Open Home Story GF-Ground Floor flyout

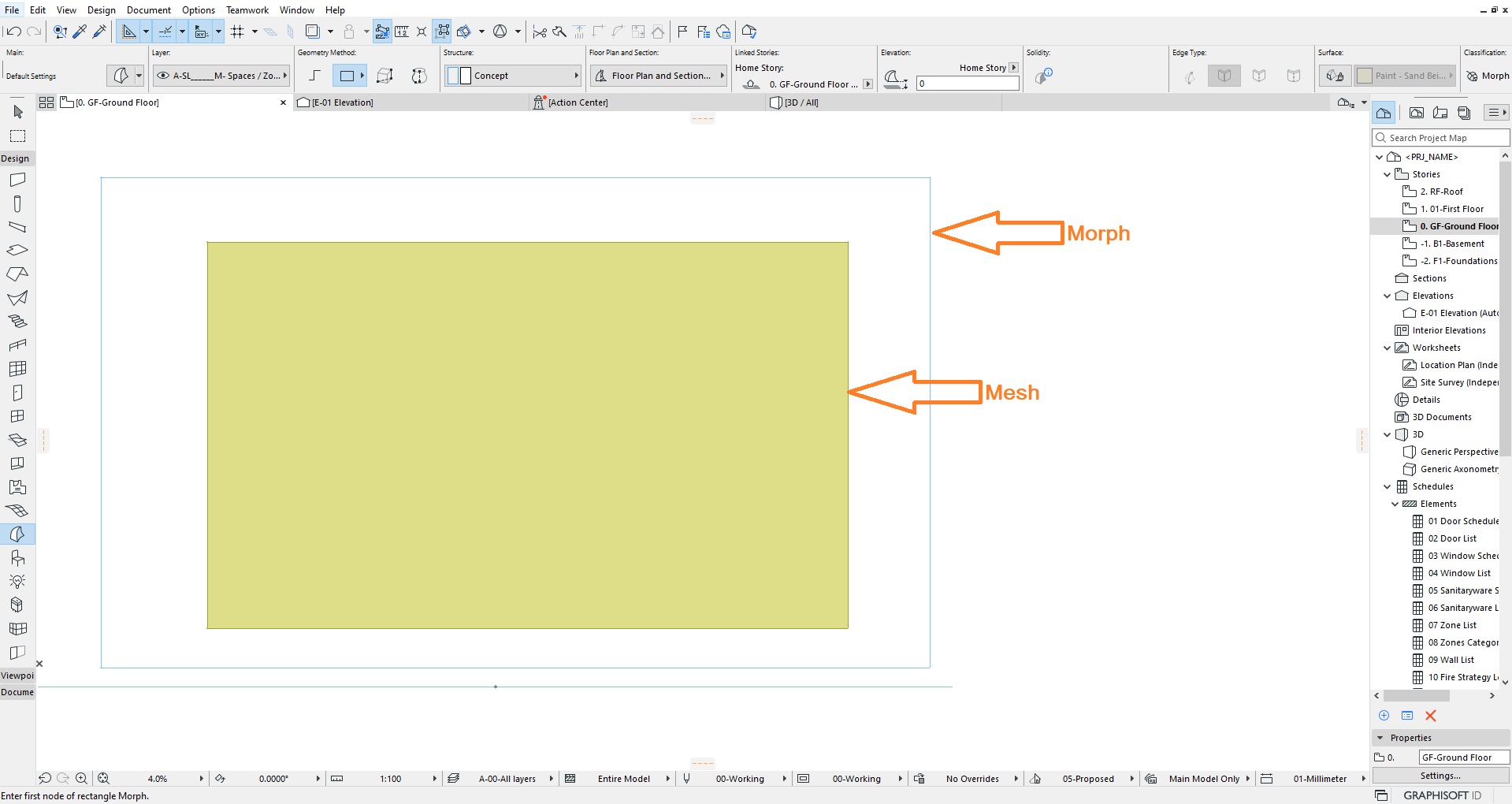point(867,84)
